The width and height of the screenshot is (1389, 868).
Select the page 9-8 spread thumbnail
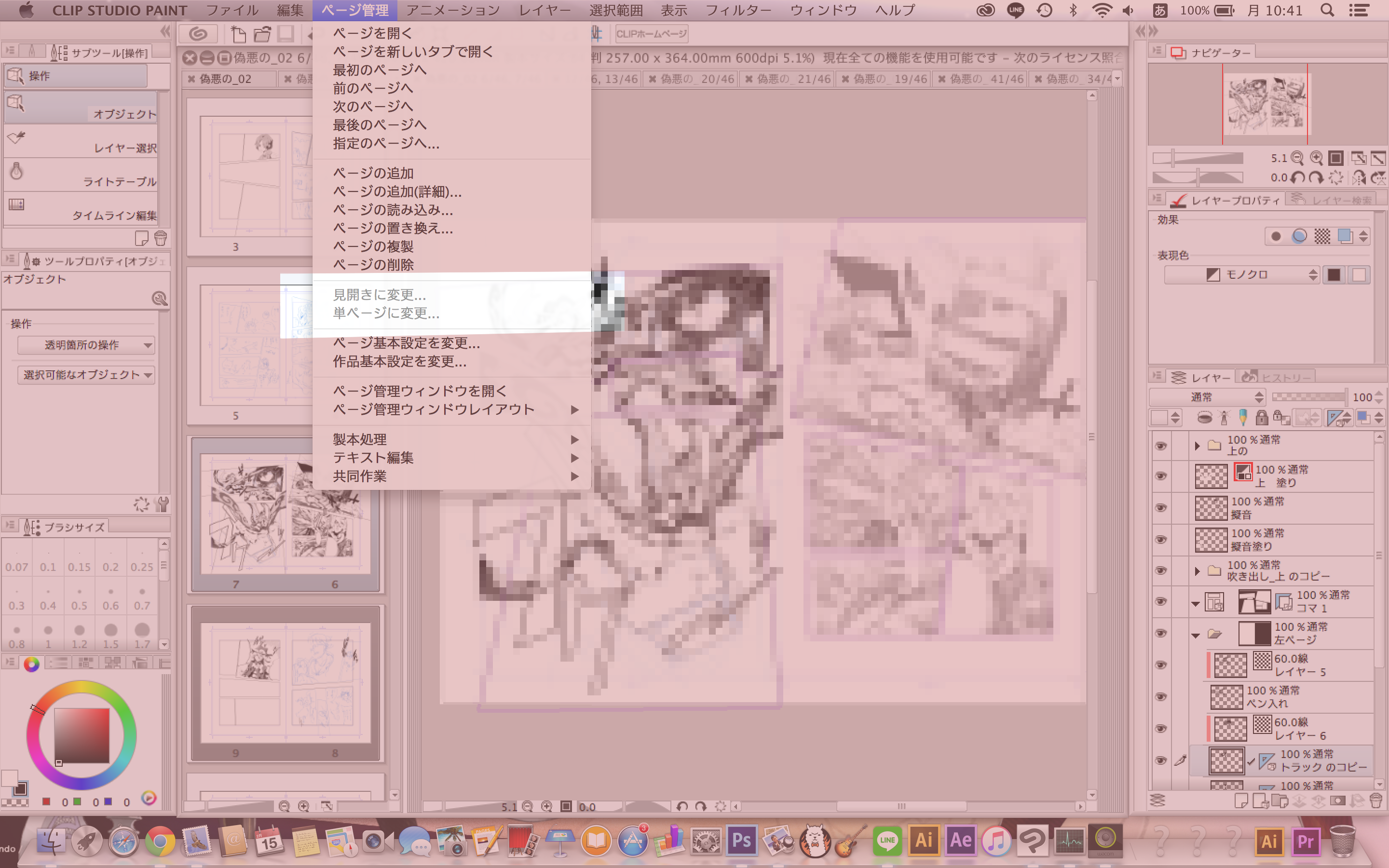coord(285,683)
